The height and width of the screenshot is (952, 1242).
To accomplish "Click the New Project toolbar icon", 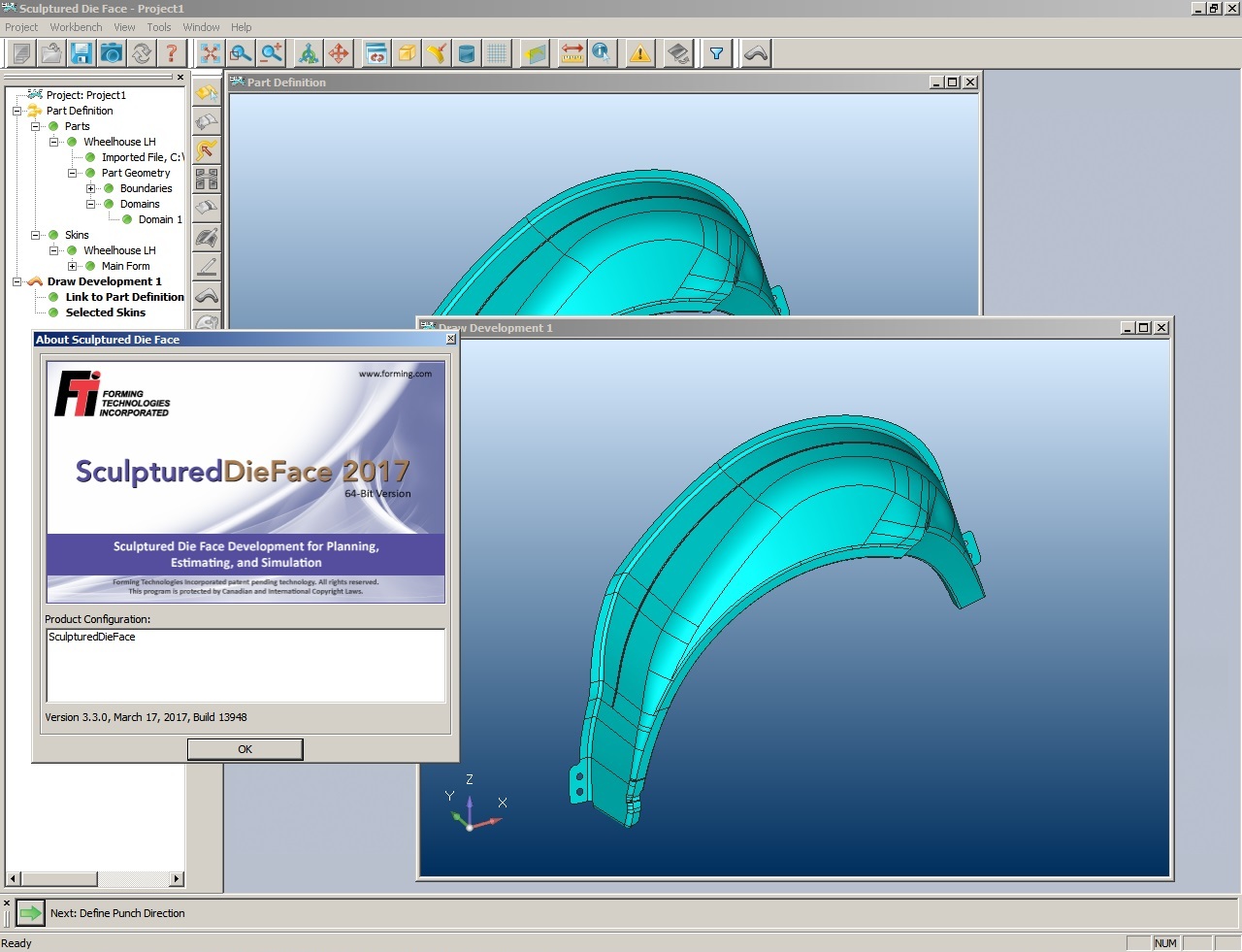I will pyautogui.click(x=21, y=53).
